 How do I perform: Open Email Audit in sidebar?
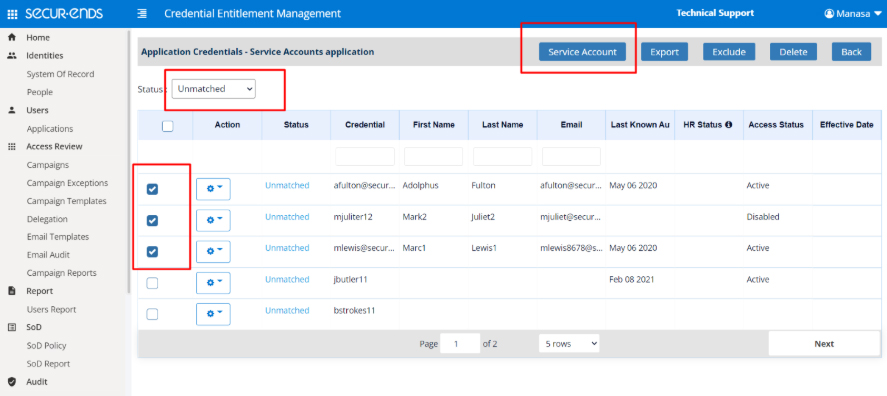pos(48,255)
